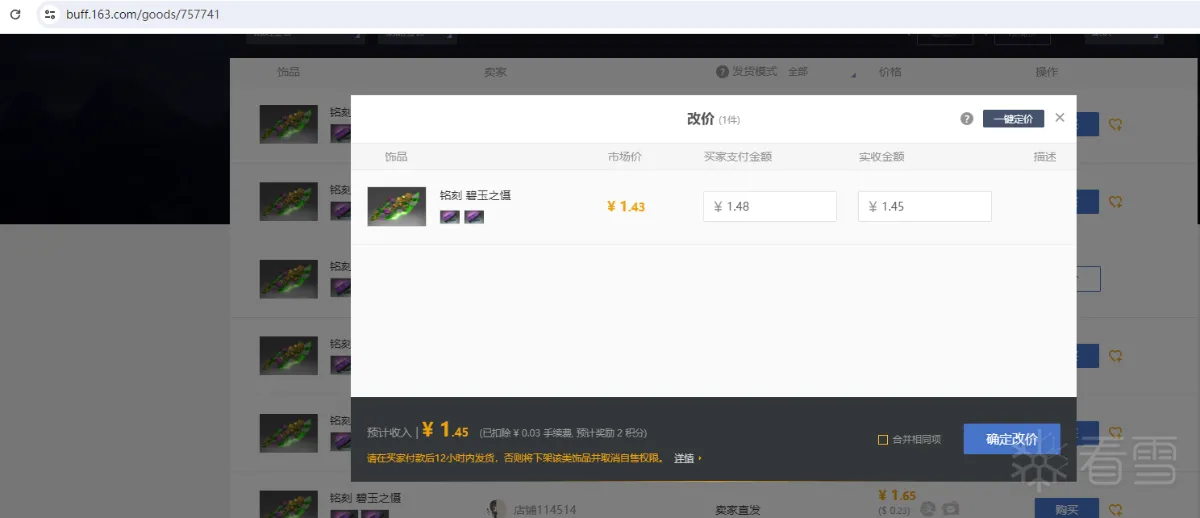Viewport: 1200px width, 518px height.
Task: Click the 操作 column header in the background list
Action: click(x=1046, y=72)
